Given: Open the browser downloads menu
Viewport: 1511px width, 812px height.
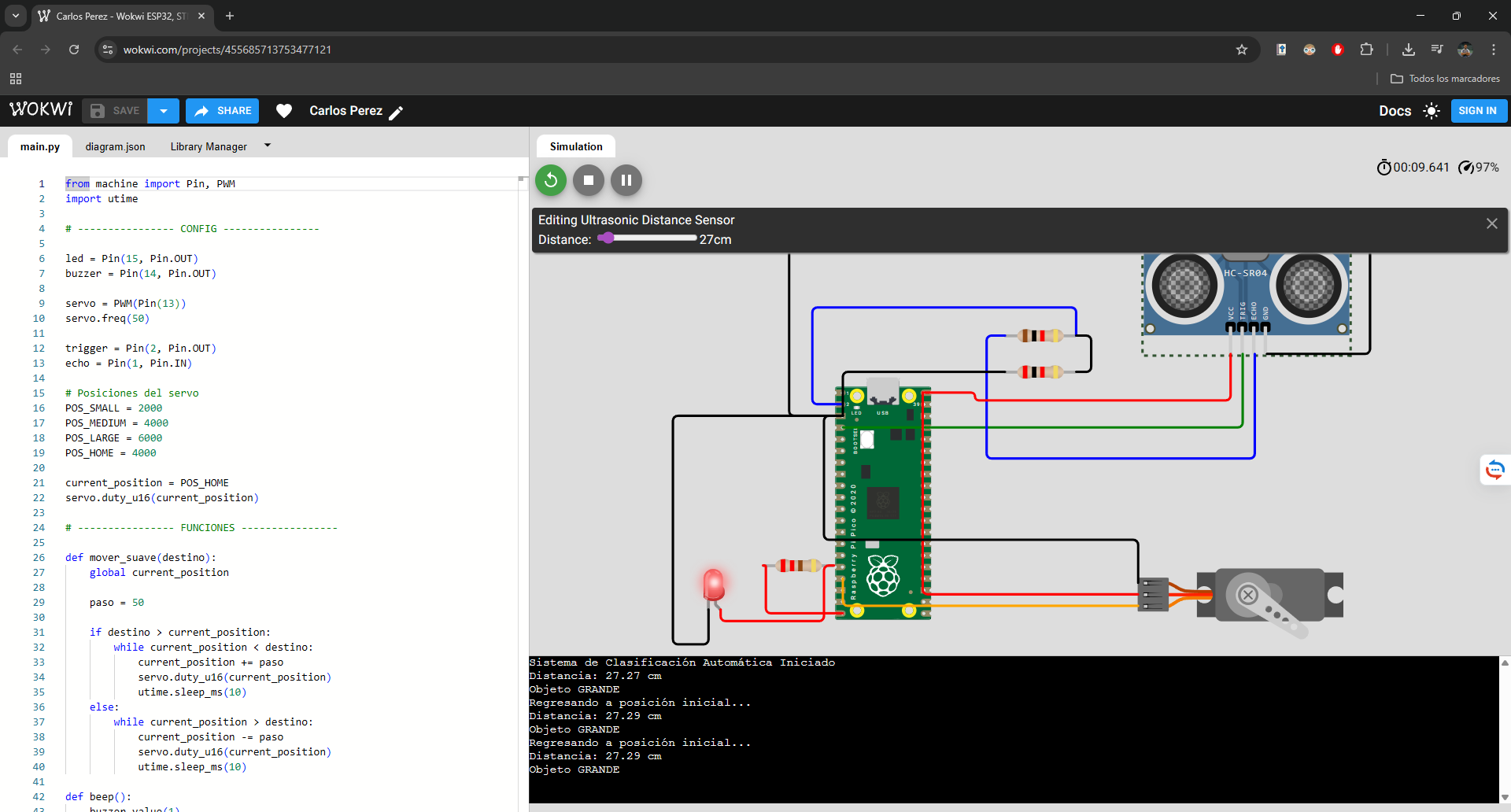Looking at the screenshot, I should 1408,49.
